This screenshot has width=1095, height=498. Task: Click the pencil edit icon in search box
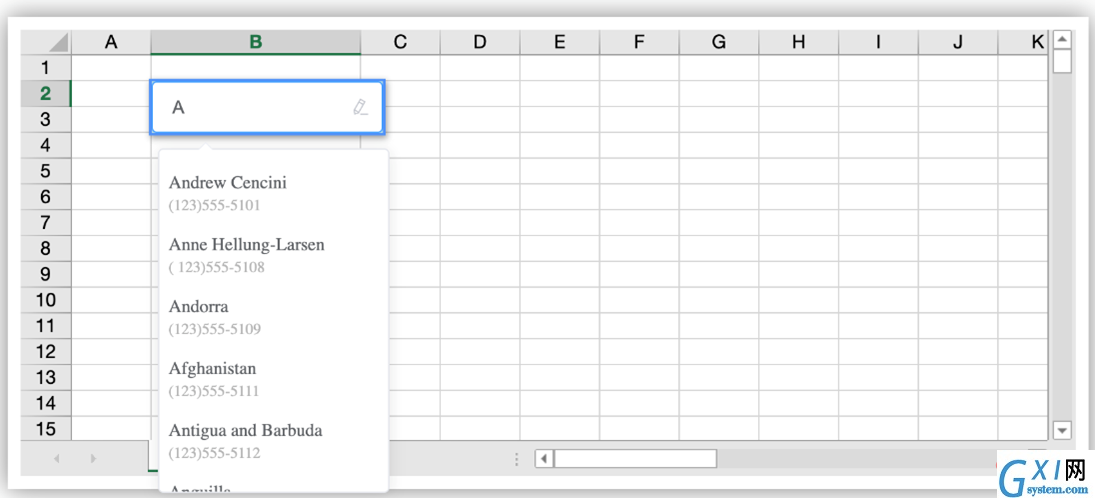click(x=360, y=108)
